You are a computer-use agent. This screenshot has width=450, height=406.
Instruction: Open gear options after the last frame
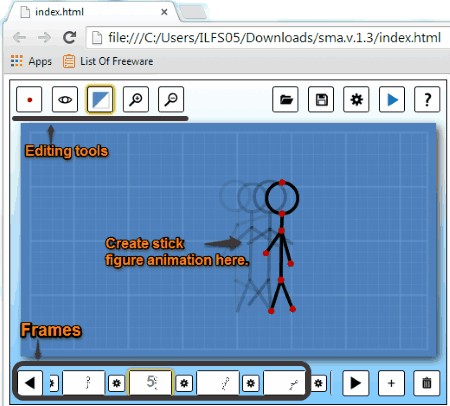point(319,383)
